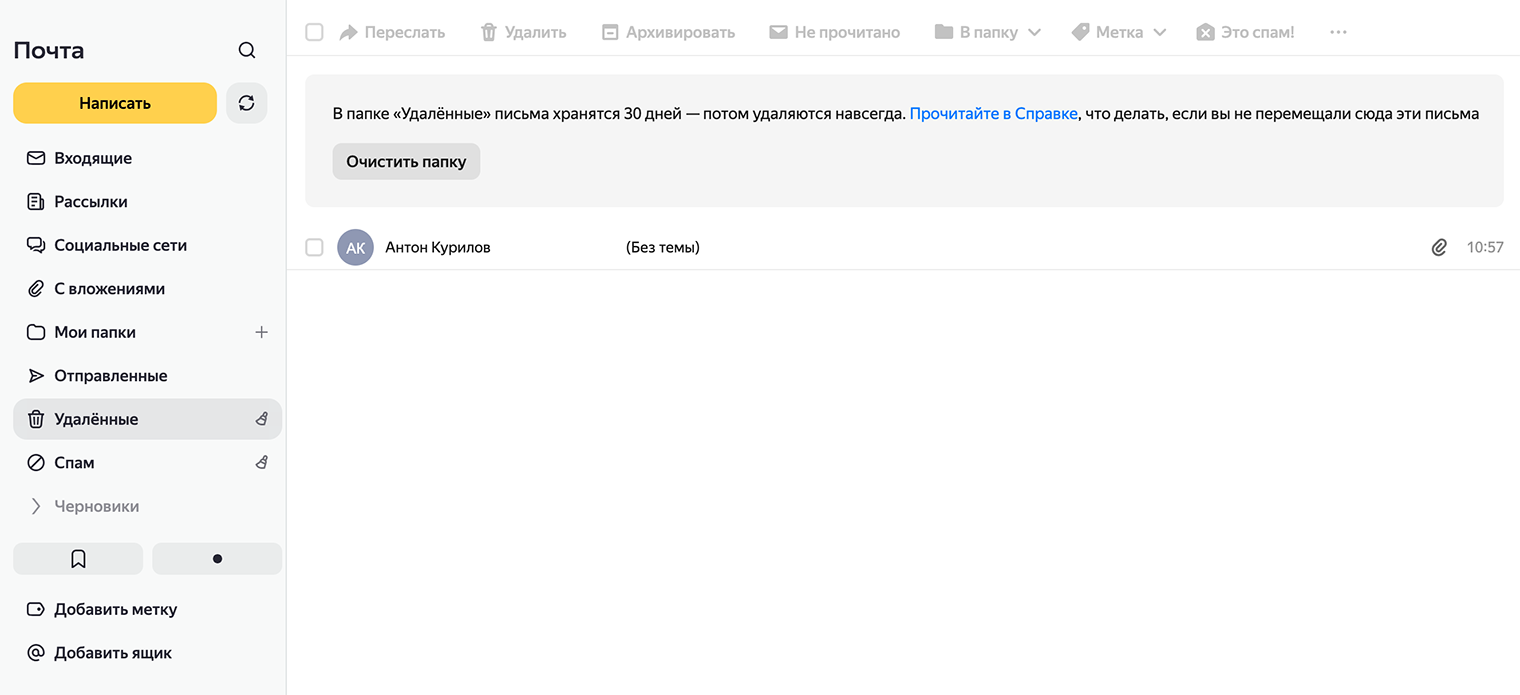The image size is (1520, 695).
Task: Open the Метка dropdown
Action: pyautogui.click(x=1119, y=32)
